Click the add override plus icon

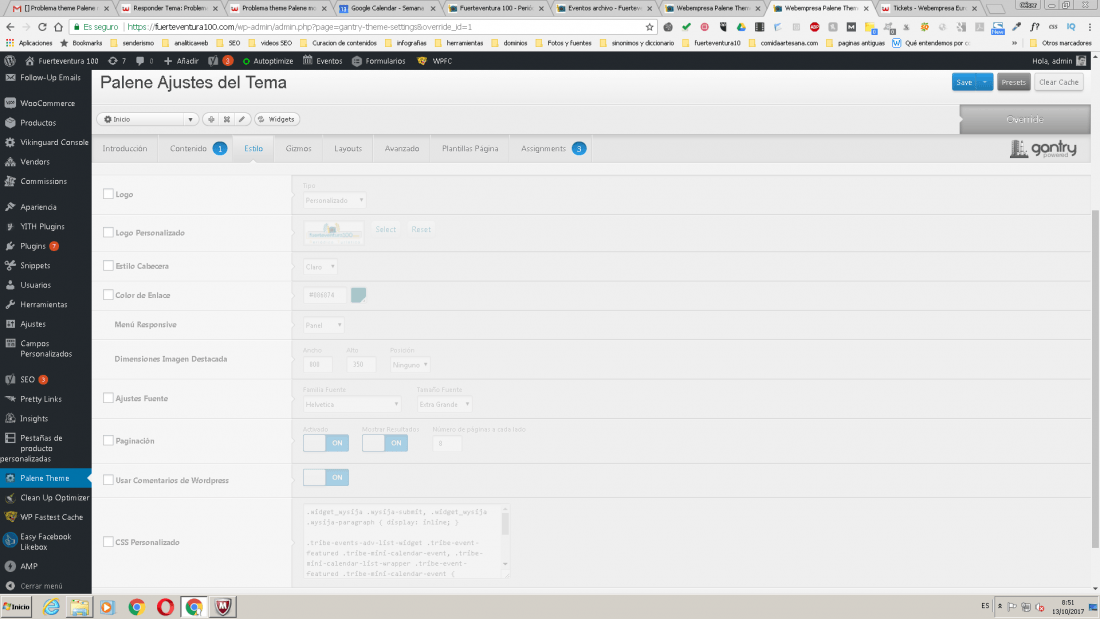[211, 119]
